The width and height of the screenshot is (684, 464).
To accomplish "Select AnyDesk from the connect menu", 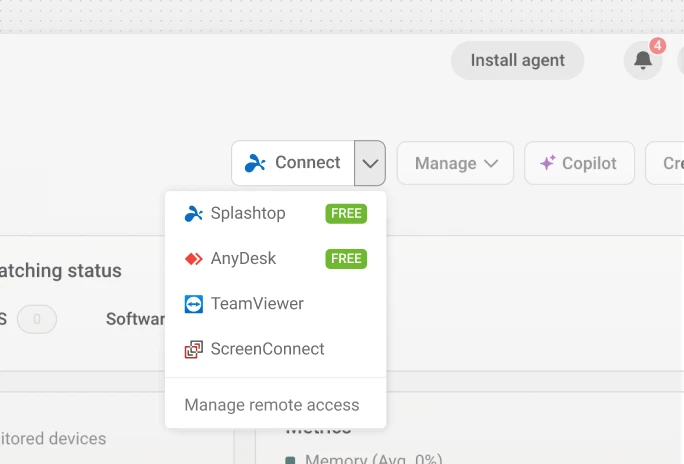I will click(276, 259).
